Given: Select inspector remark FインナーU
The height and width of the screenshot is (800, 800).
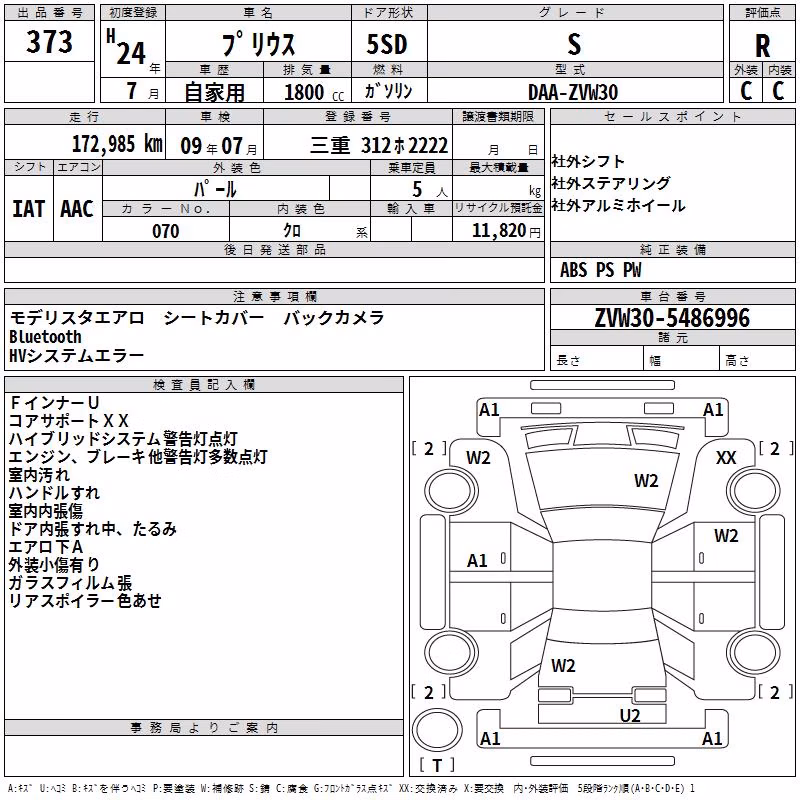Looking at the screenshot, I should click(x=54, y=403).
